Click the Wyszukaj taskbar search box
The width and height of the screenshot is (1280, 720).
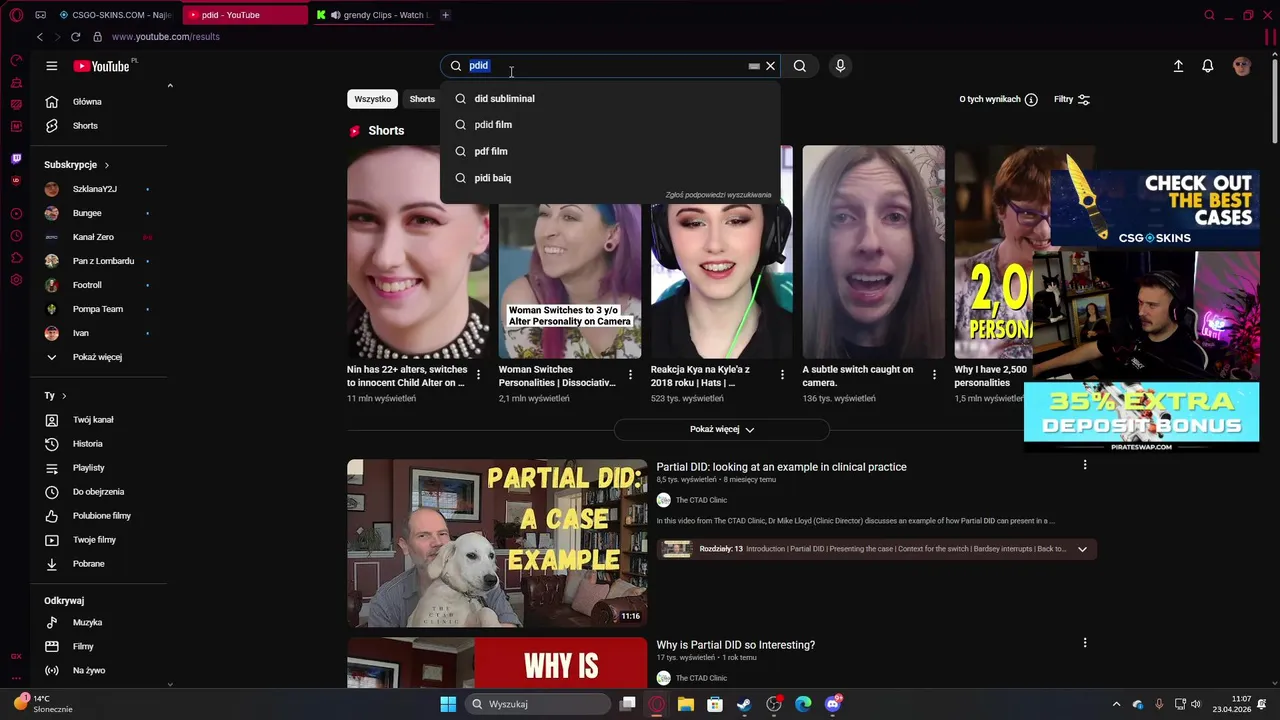pyautogui.click(x=539, y=704)
